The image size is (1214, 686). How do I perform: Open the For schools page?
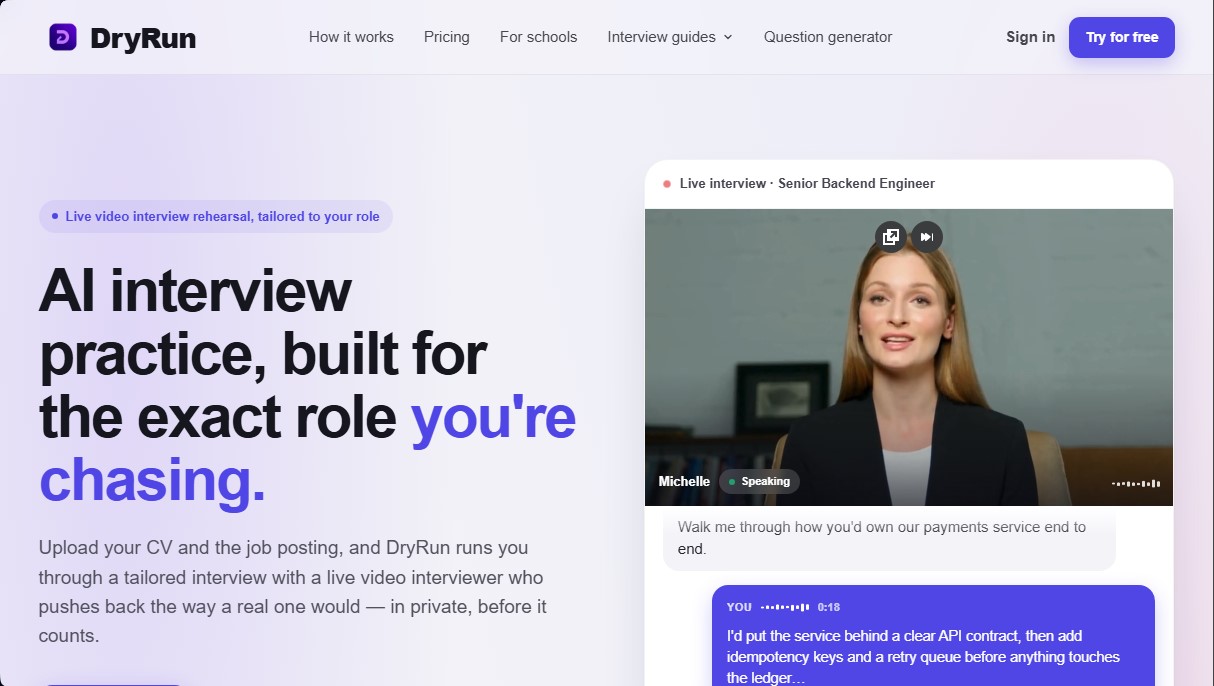[538, 37]
